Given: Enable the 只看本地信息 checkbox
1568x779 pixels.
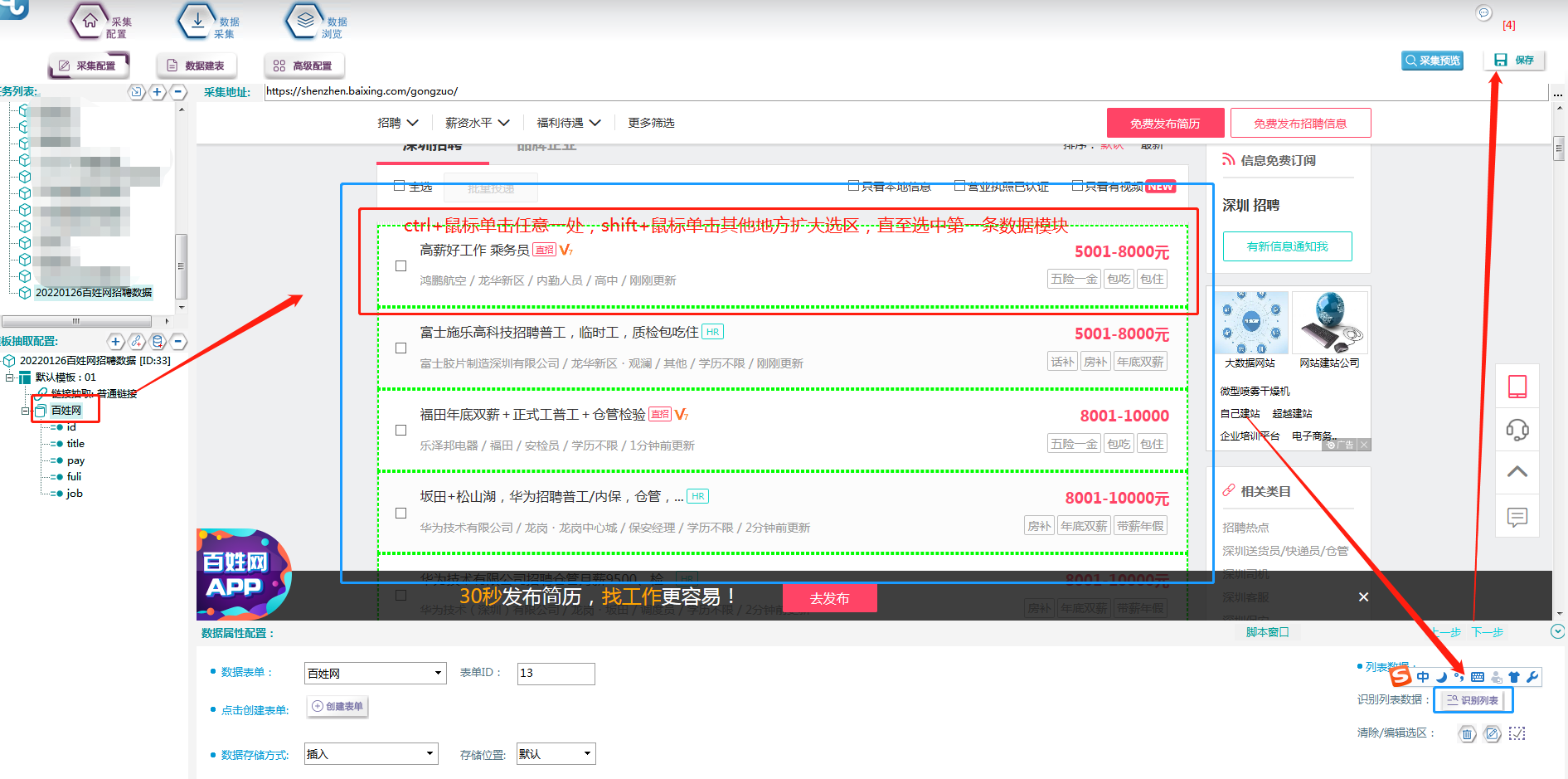Looking at the screenshot, I should pos(853,186).
